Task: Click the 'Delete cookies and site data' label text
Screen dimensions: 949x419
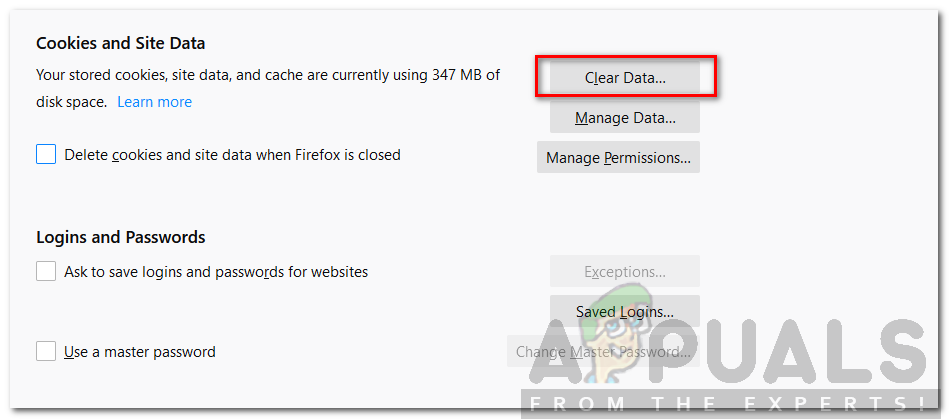Action: tap(232, 155)
